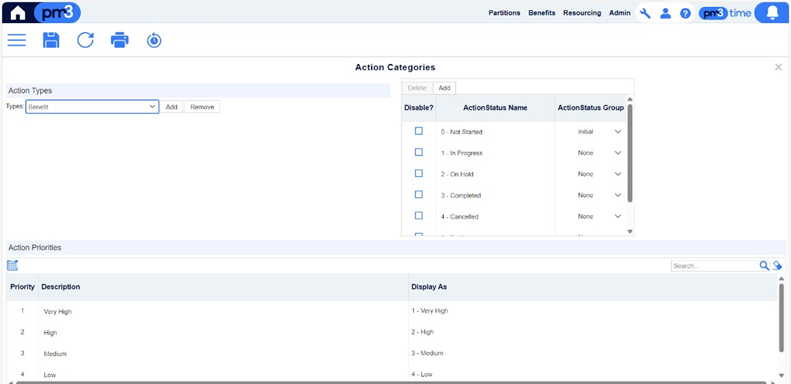Click the grid export icon above priorities
791x384 pixels.
13,265
